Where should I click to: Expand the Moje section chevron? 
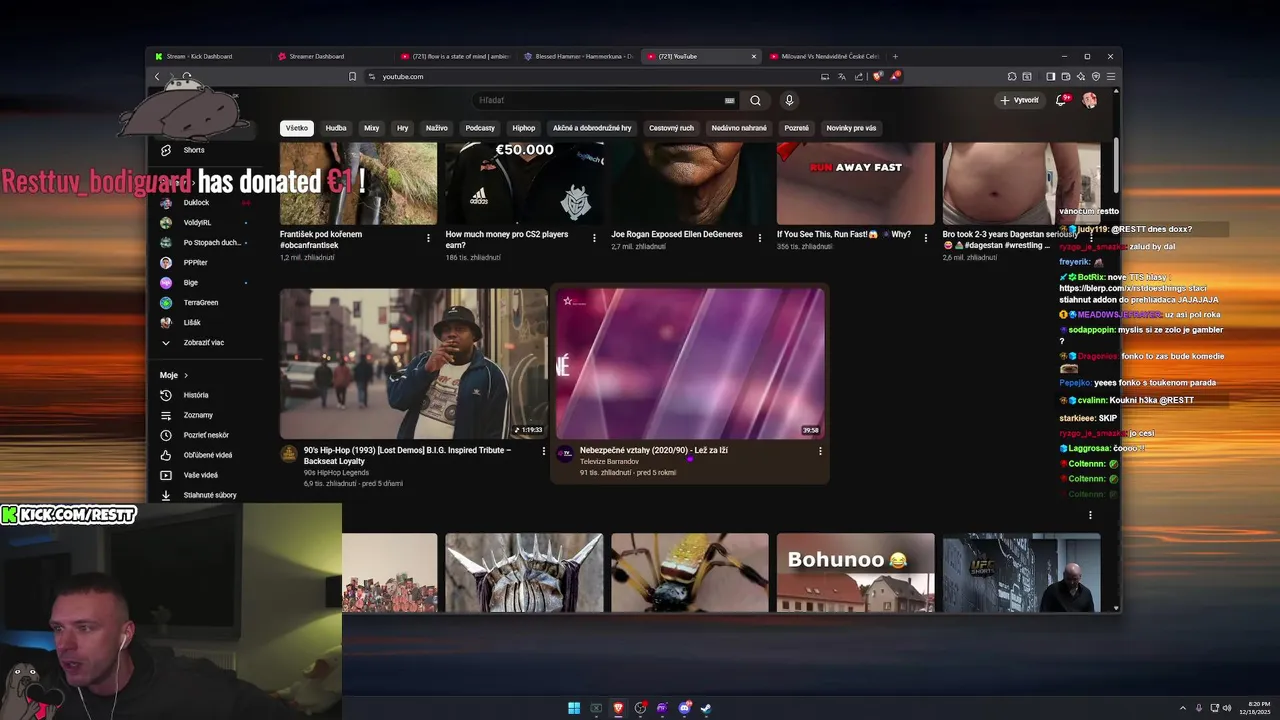pos(186,375)
